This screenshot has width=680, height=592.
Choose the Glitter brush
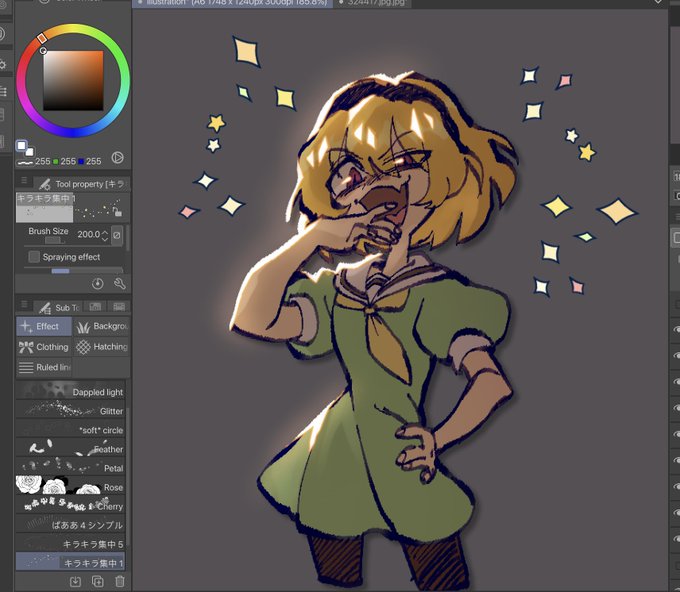(71, 409)
